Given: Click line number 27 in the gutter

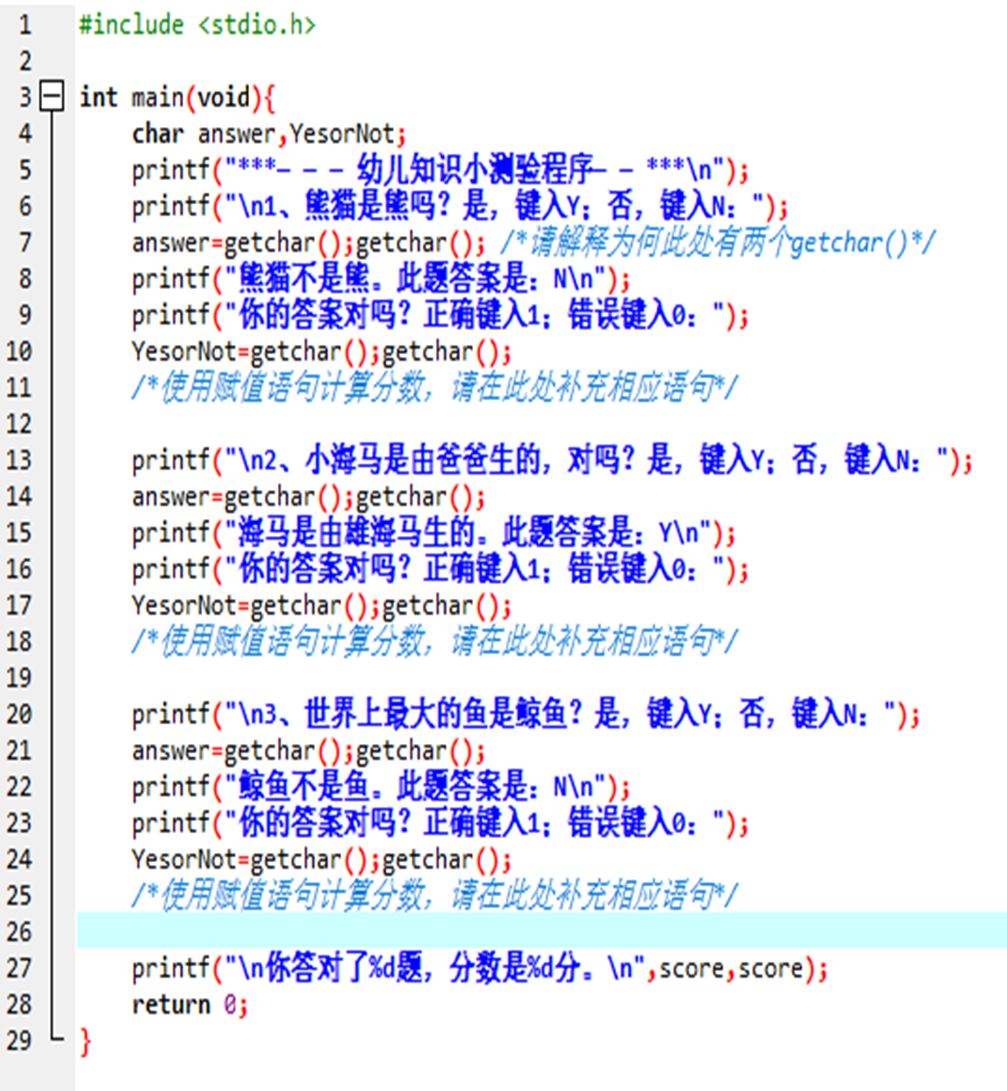Looking at the screenshot, I should pyautogui.click(x=20, y=968).
